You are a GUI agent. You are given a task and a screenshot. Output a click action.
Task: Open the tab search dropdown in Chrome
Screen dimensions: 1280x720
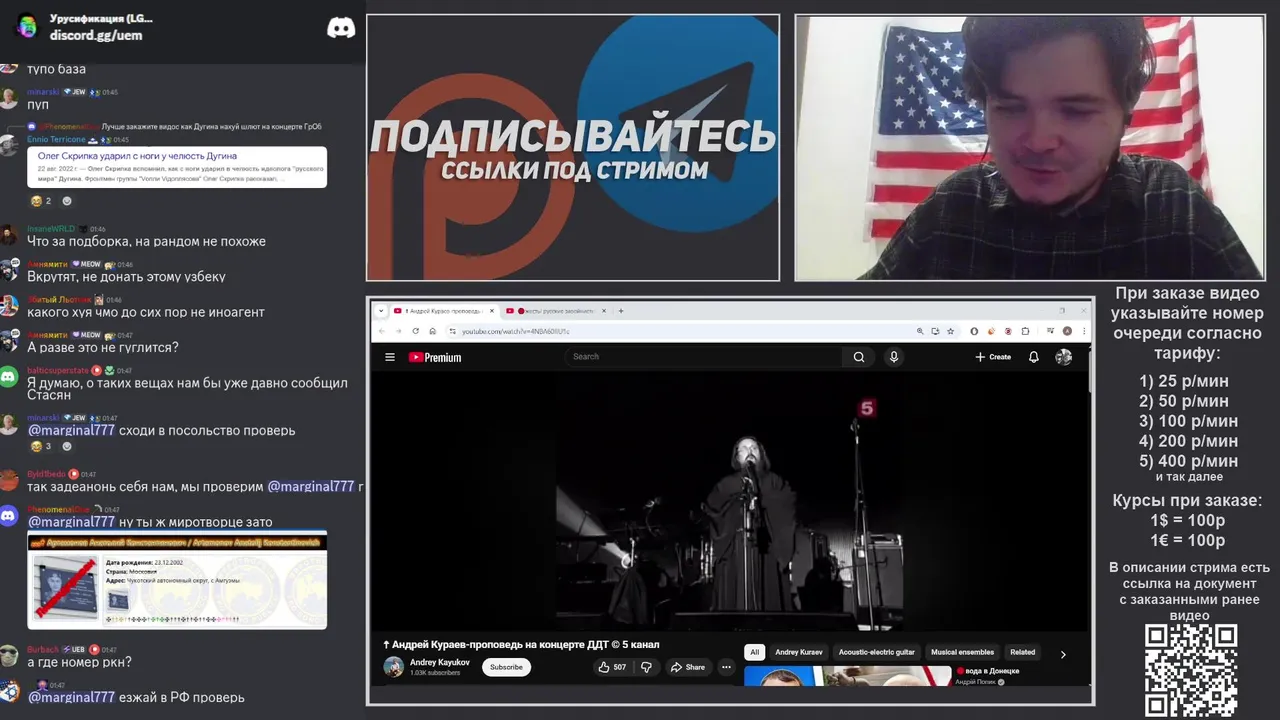(x=381, y=311)
